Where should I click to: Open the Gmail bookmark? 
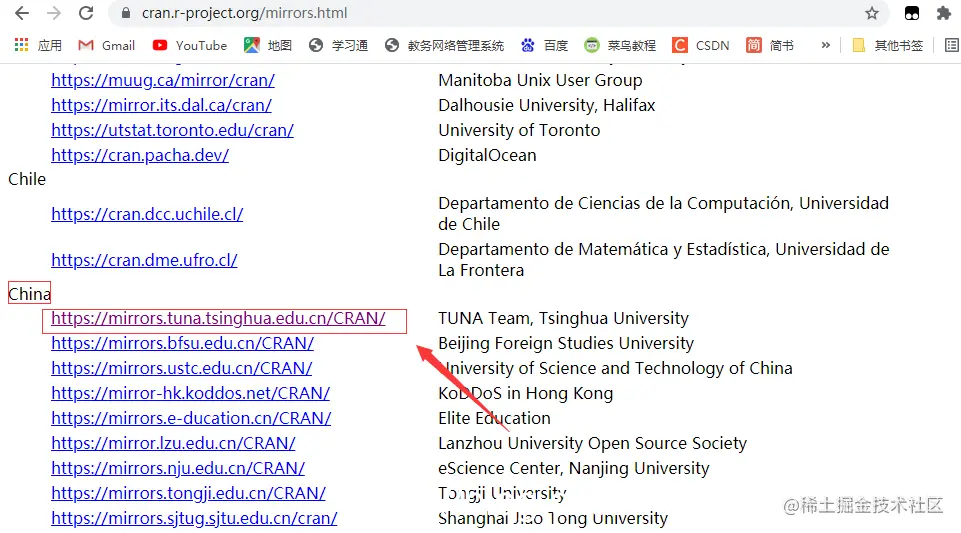point(107,45)
